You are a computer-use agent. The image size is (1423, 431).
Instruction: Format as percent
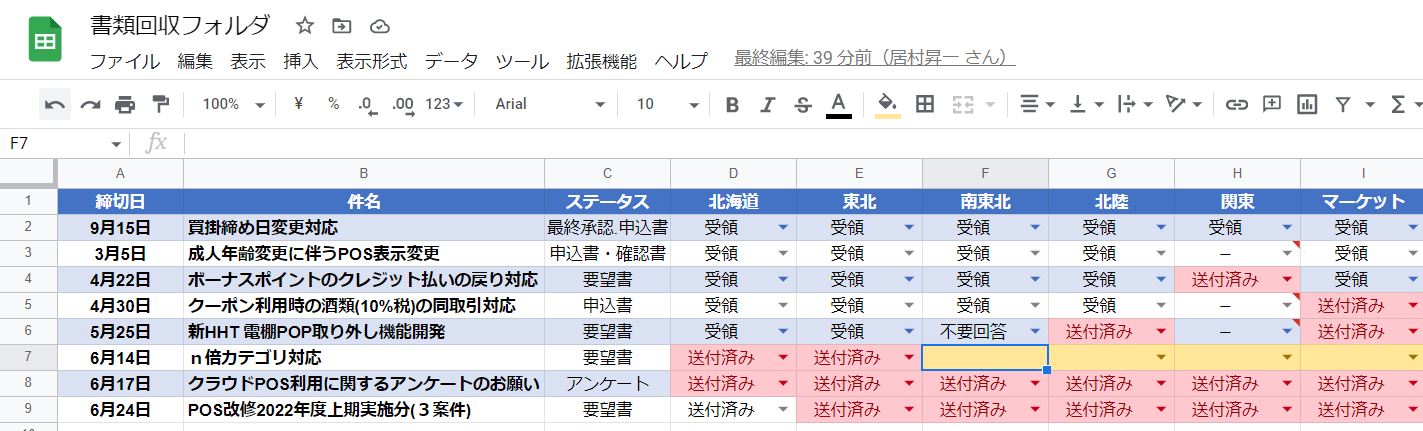(x=333, y=104)
